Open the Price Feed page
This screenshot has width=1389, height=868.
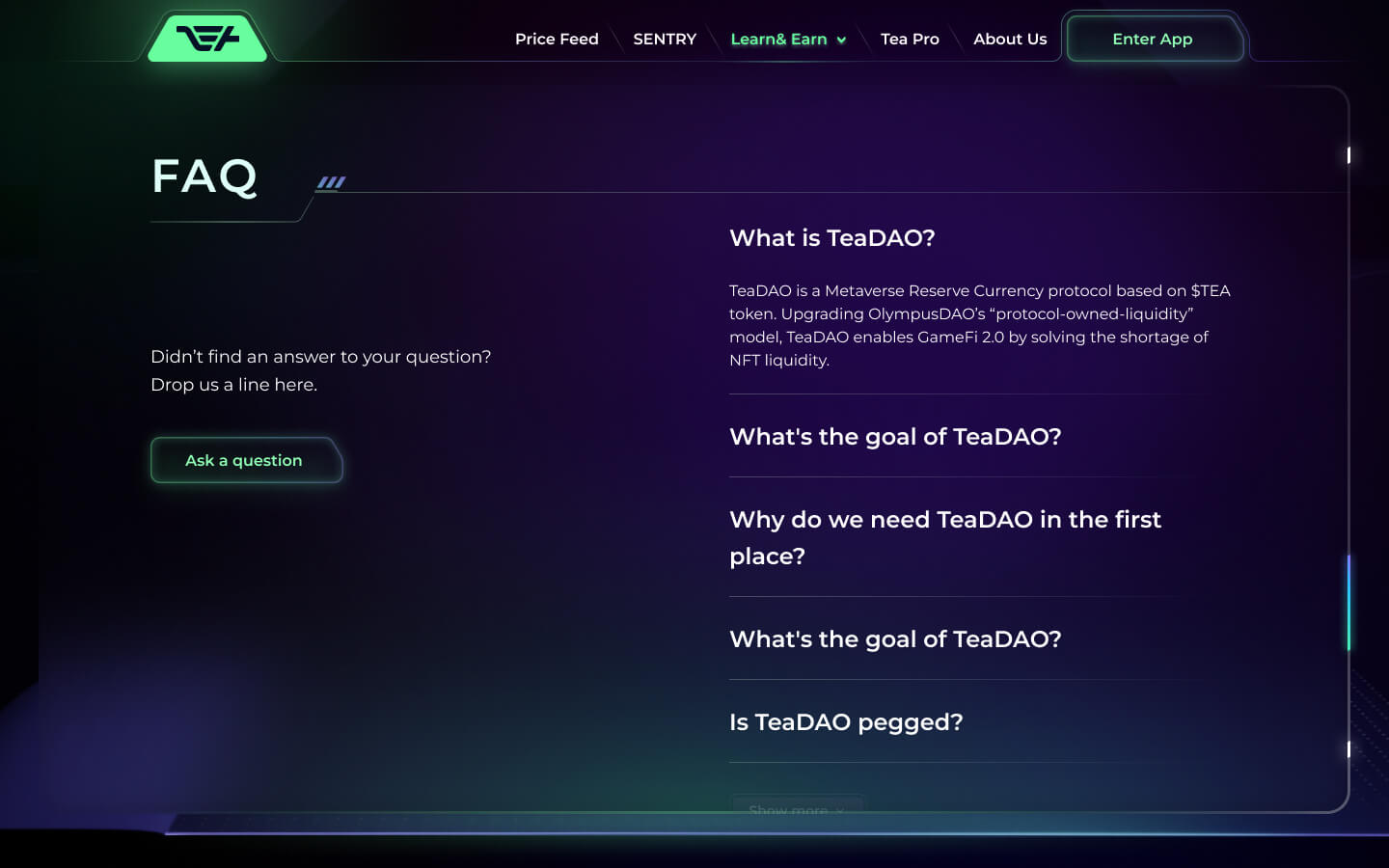coord(557,39)
